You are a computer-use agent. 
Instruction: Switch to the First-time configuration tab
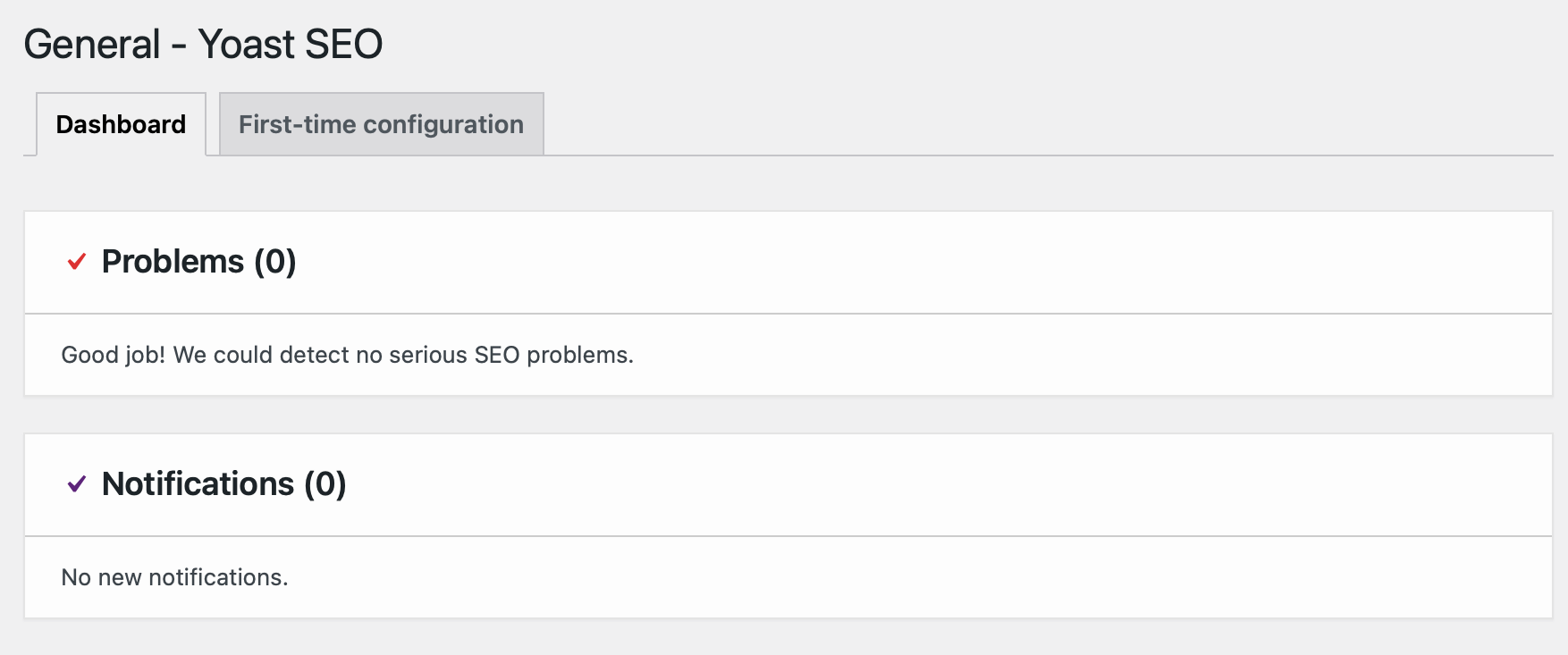379,124
